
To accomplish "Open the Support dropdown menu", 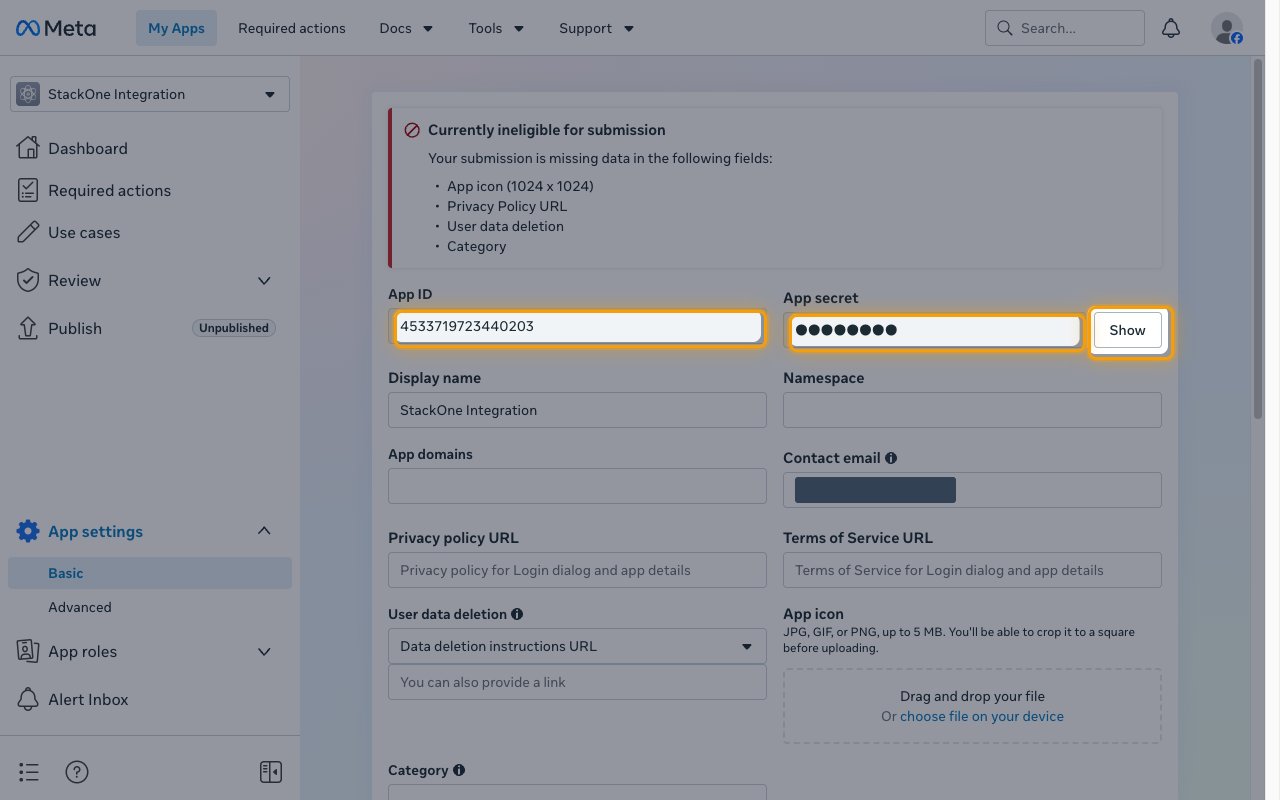I will pos(596,28).
